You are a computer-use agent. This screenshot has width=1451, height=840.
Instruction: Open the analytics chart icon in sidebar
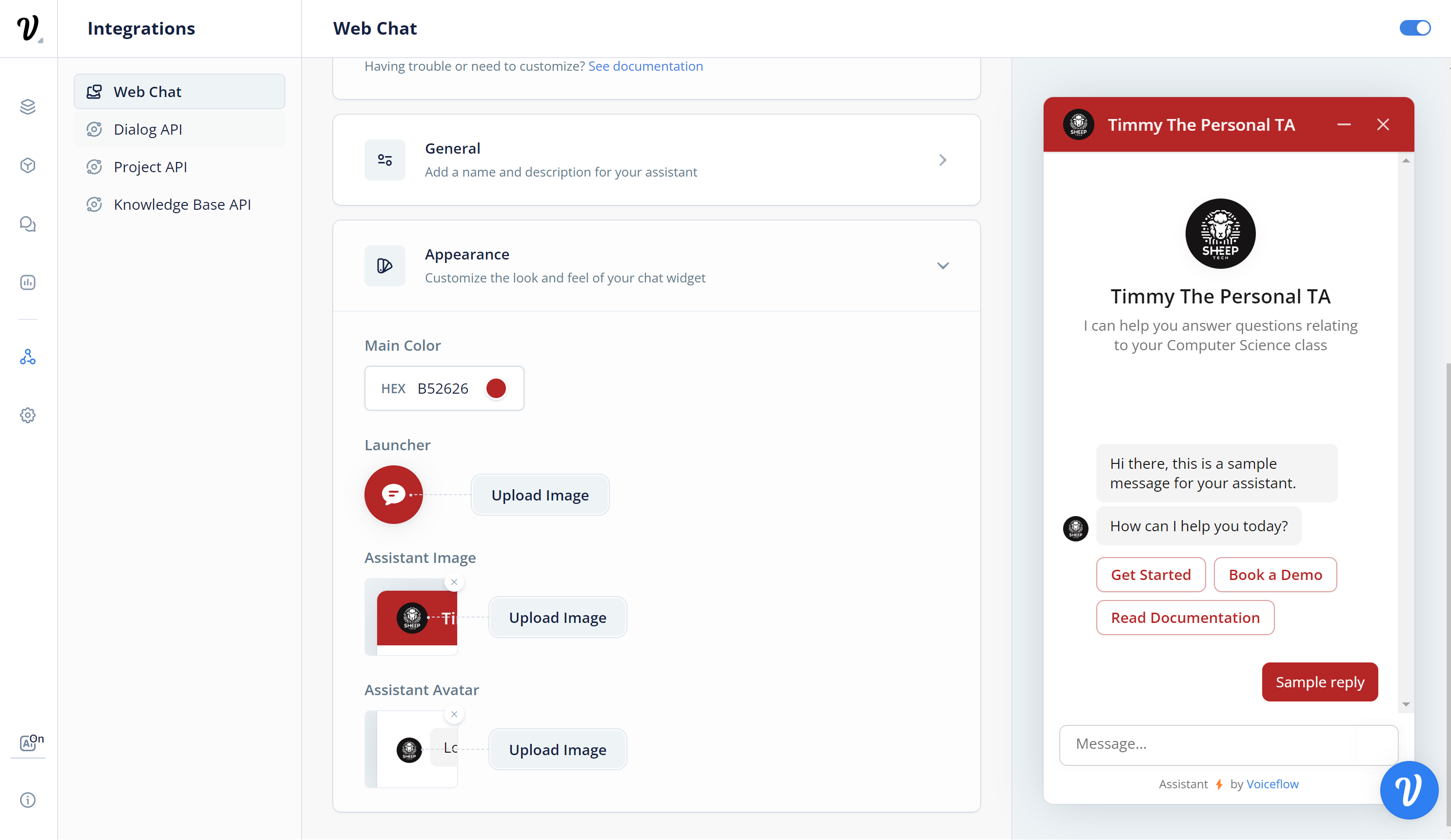tap(28, 282)
